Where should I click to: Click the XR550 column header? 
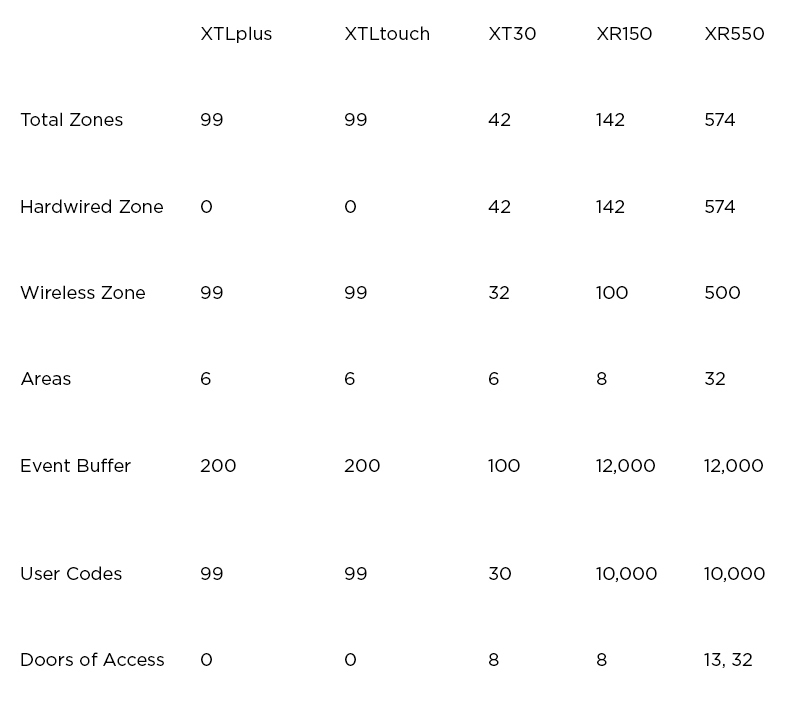click(x=734, y=34)
